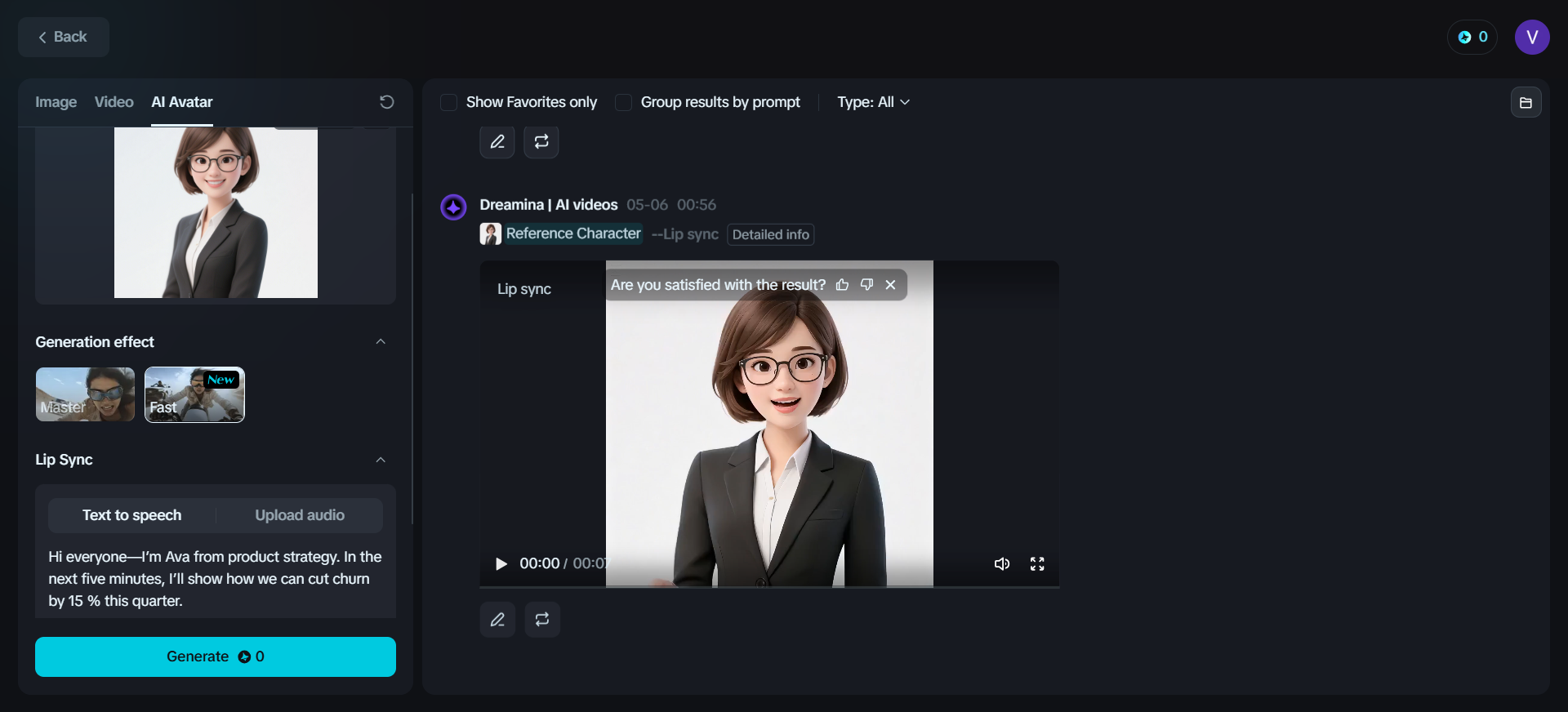Go back using the Back button
This screenshot has width=1568, height=712.
click(64, 37)
